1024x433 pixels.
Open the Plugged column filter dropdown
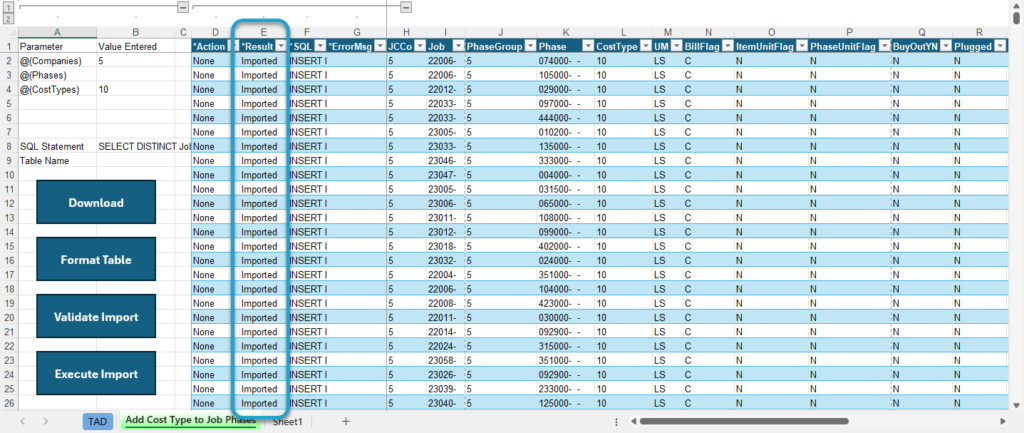pos(1001,46)
